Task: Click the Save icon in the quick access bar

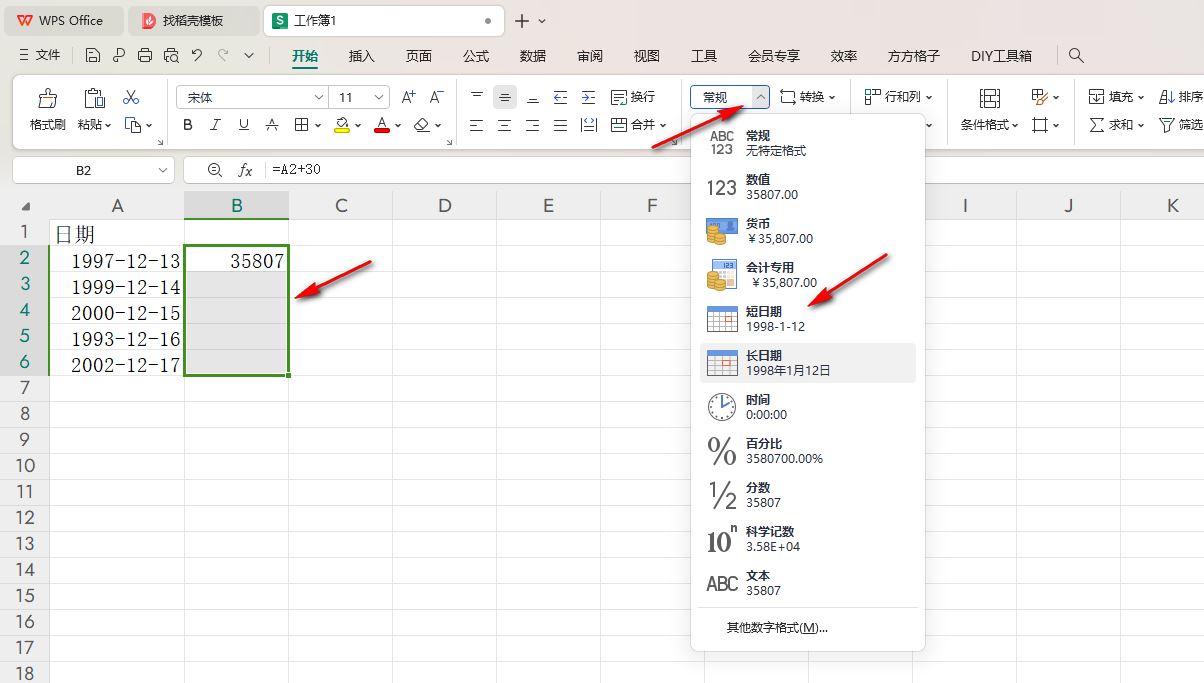Action: 93,55
